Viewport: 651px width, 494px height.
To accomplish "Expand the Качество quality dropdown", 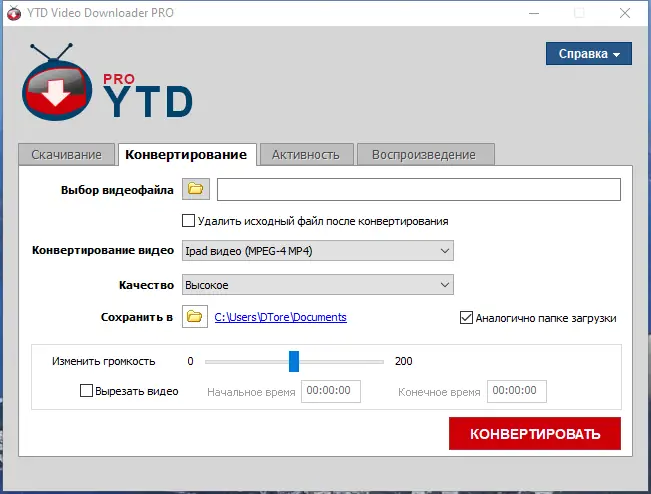I will click(318, 285).
